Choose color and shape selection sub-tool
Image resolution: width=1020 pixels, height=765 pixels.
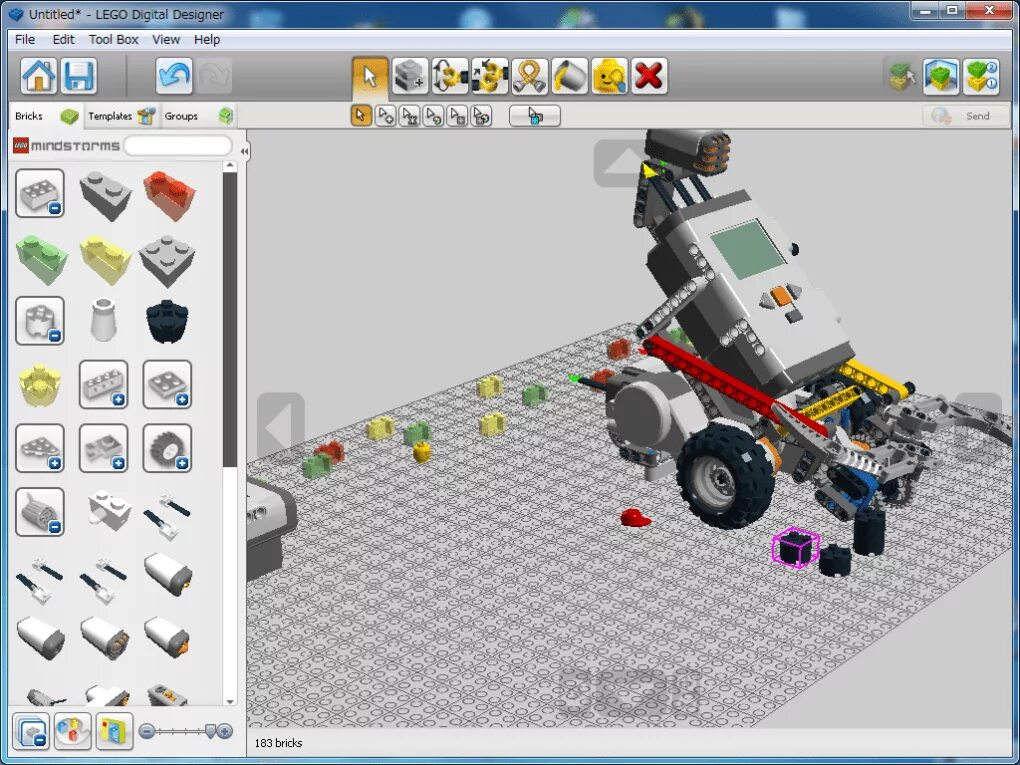point(481,116)
